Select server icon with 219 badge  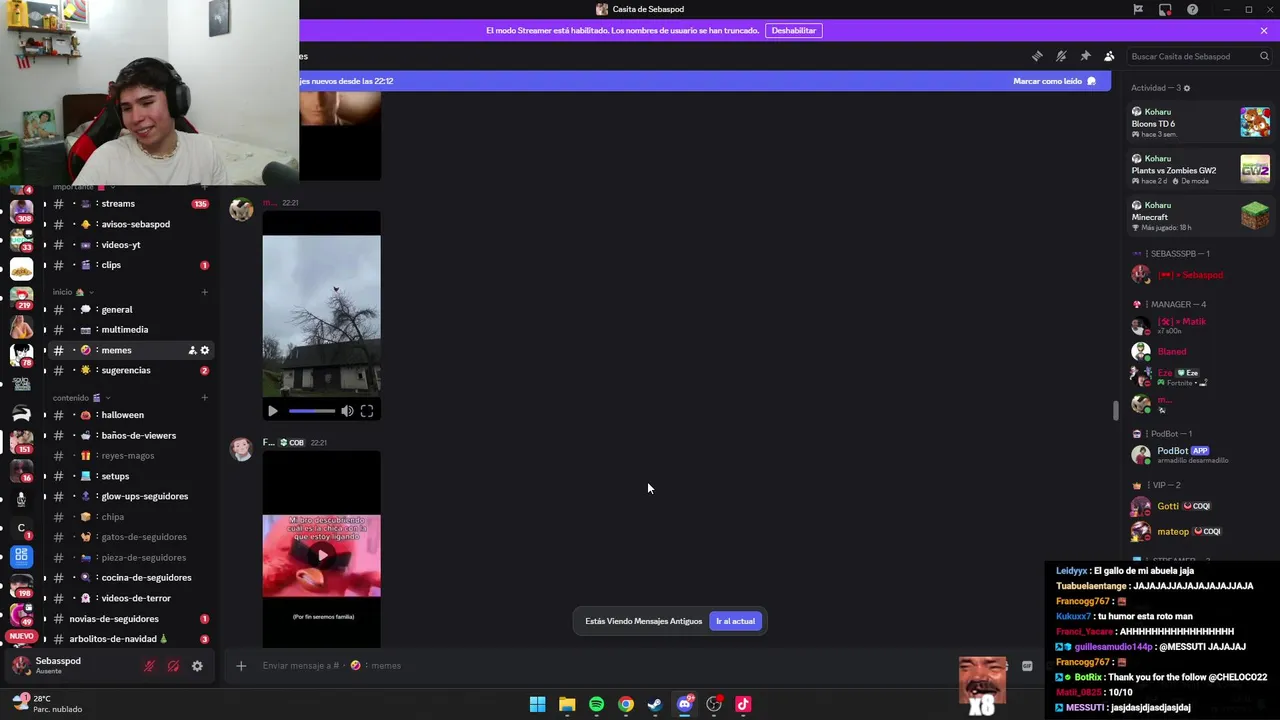[21, 297]
